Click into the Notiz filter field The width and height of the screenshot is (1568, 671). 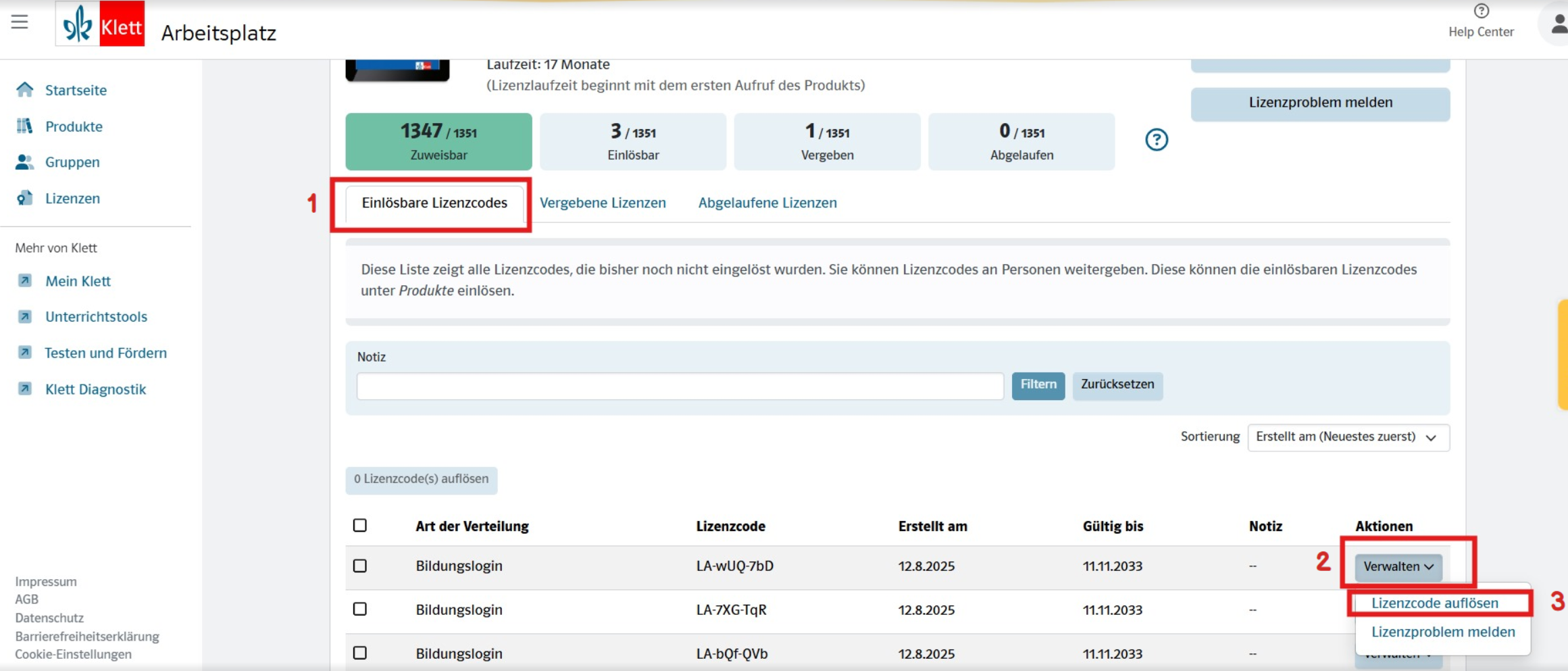[680, 387]
